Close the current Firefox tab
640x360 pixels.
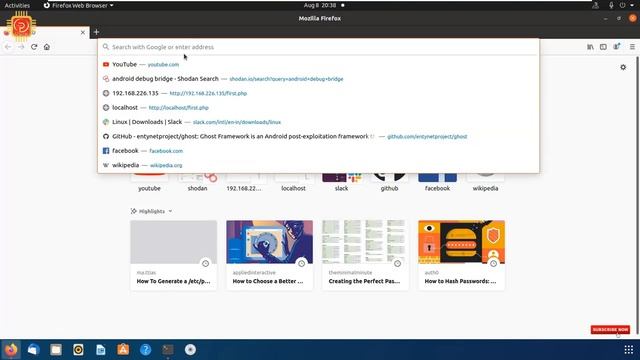pyautogui.click(x=83, y=32)
